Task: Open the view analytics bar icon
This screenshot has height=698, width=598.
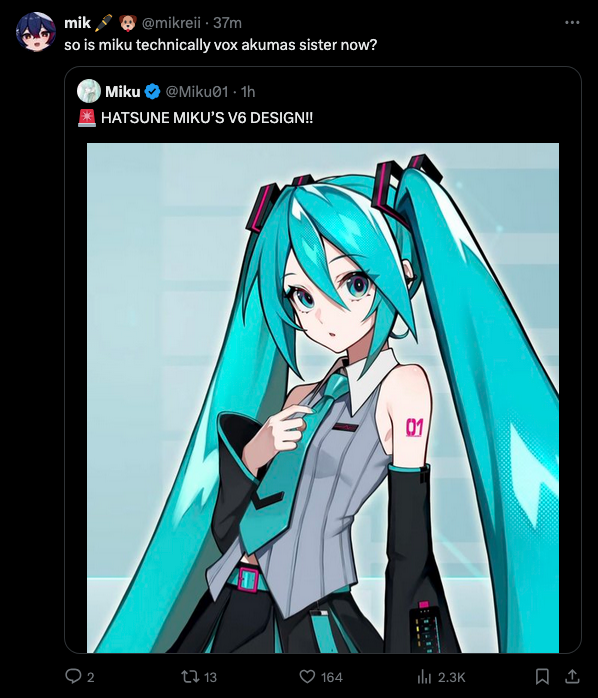Action: 424,677
